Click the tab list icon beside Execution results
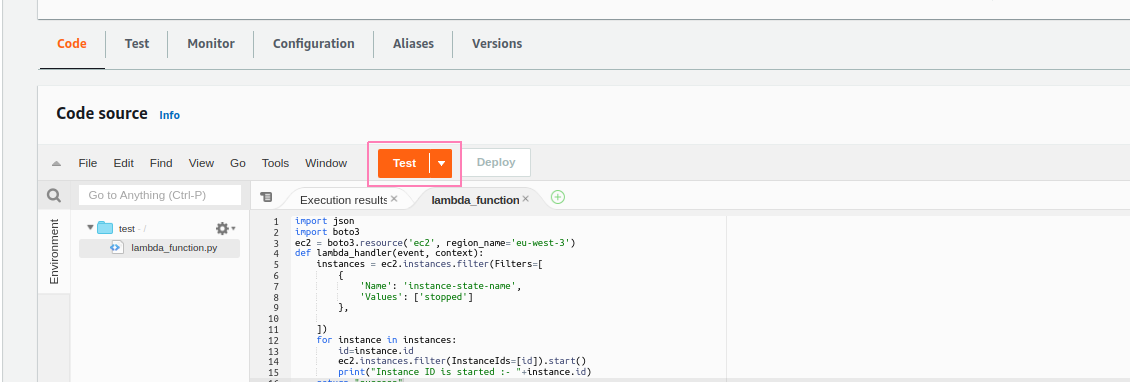The image size is (1130, 382). click(x=266, y=197)
